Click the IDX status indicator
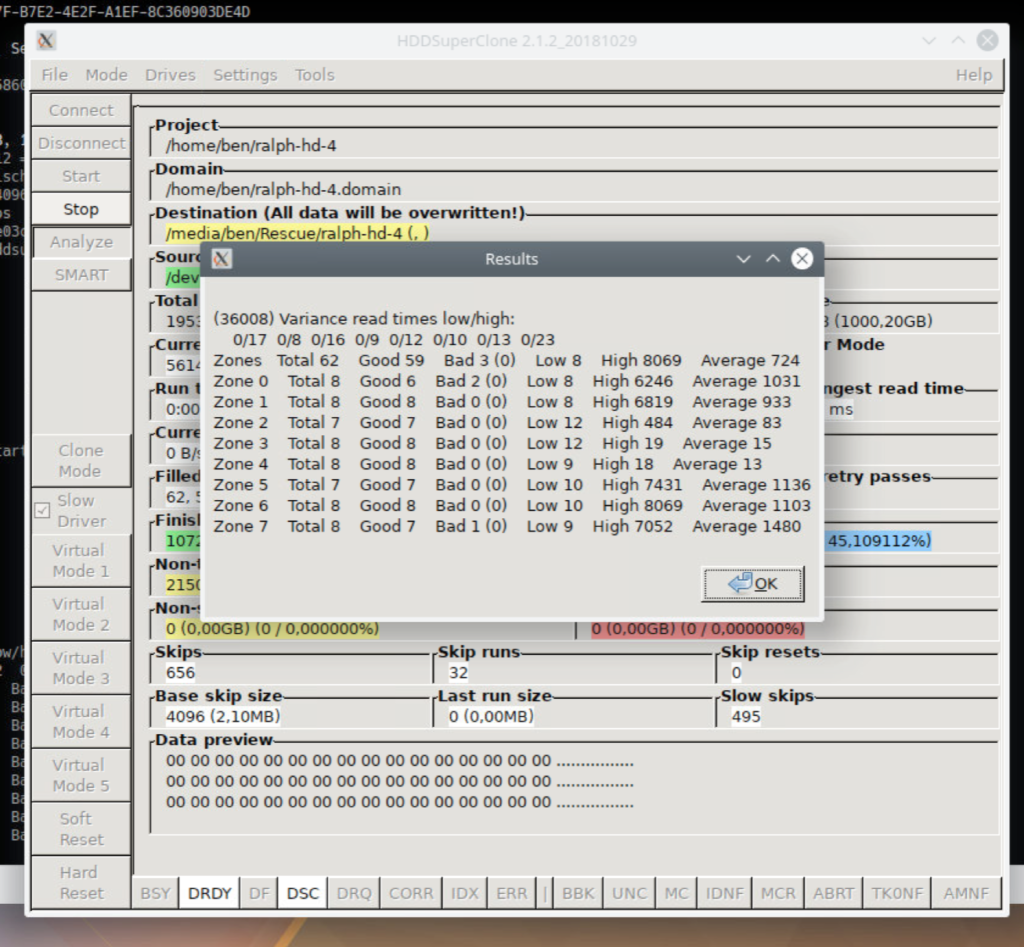1024x947 pixels. [x=465, y=893]
